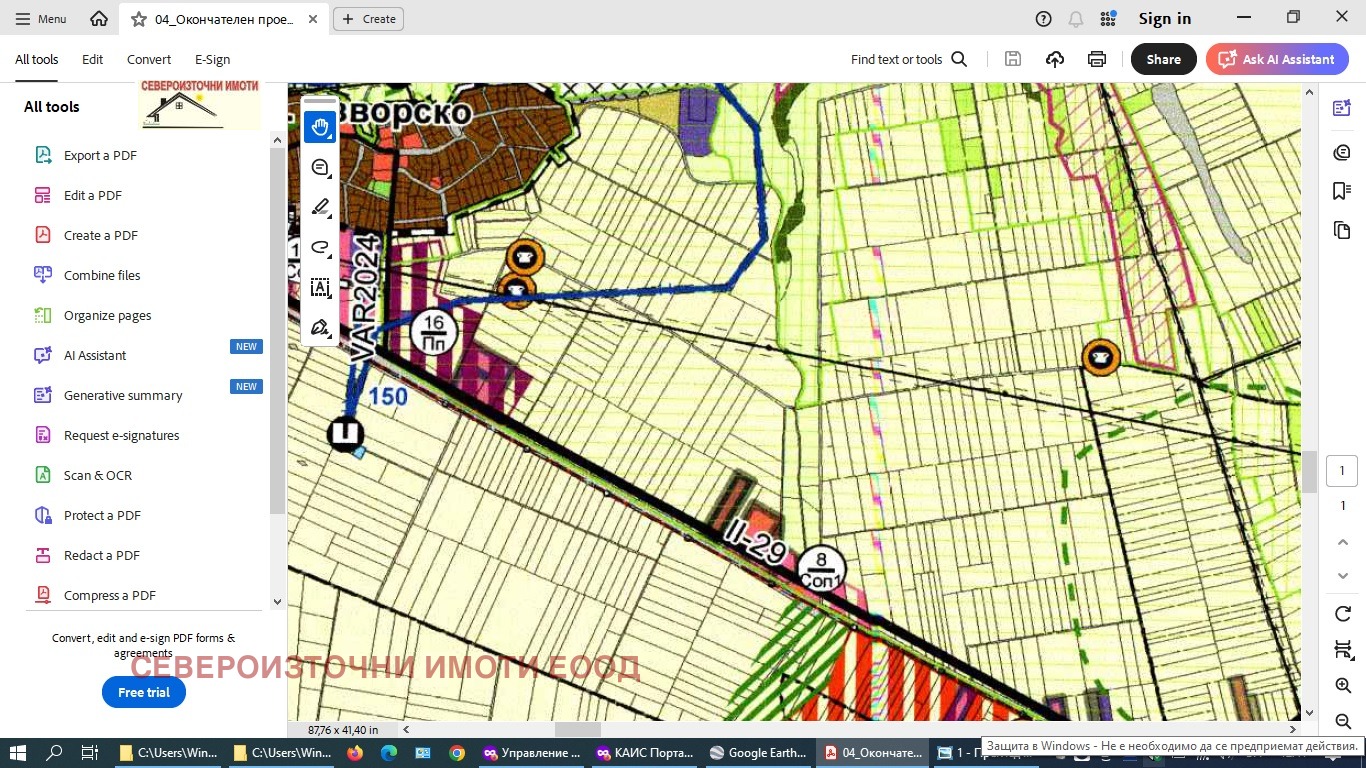Pick the Highlighter tool in floating toolbar
Screen dimensions: 1366x768
pos(320,208)
